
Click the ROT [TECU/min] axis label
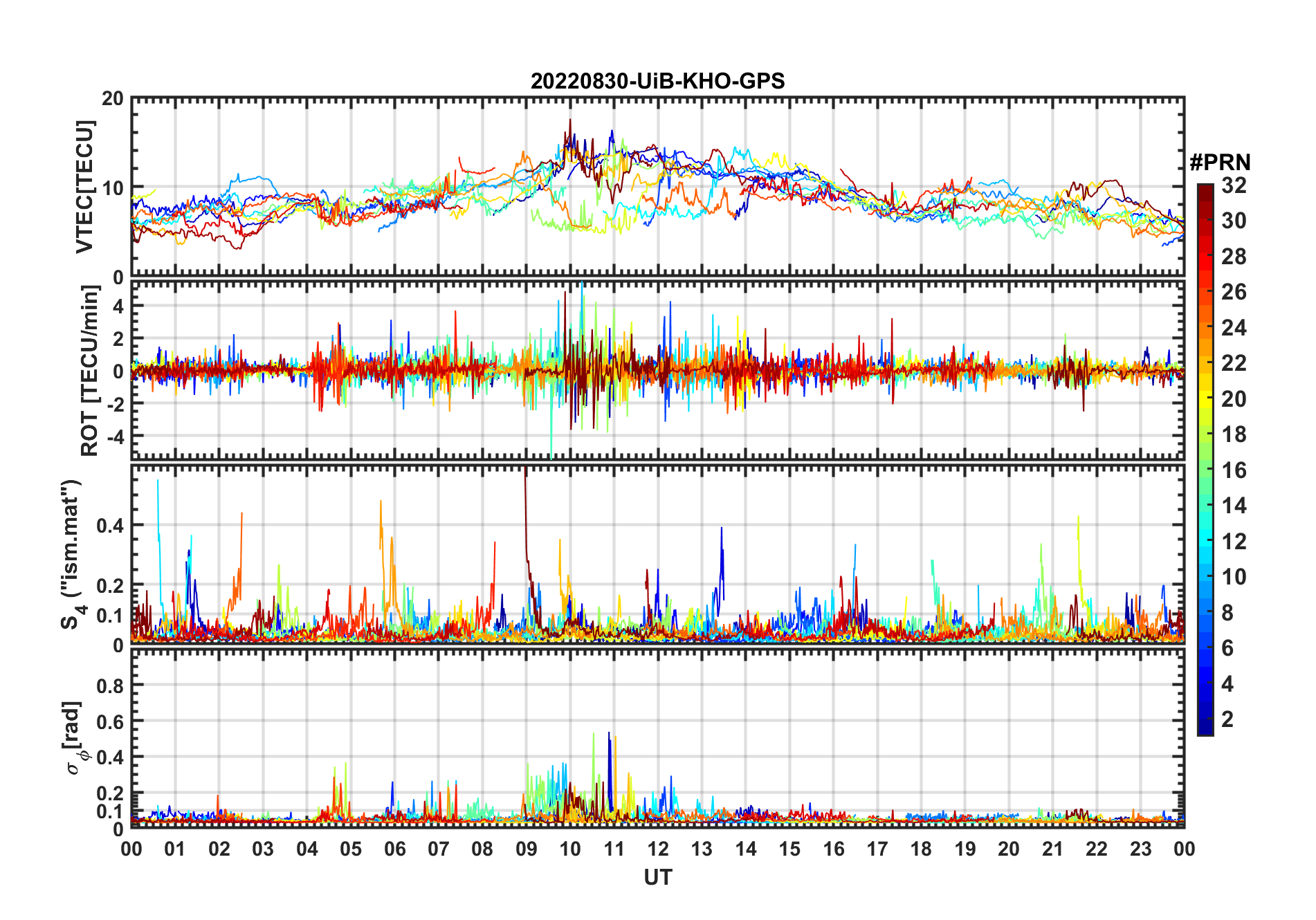coord(89,370)
